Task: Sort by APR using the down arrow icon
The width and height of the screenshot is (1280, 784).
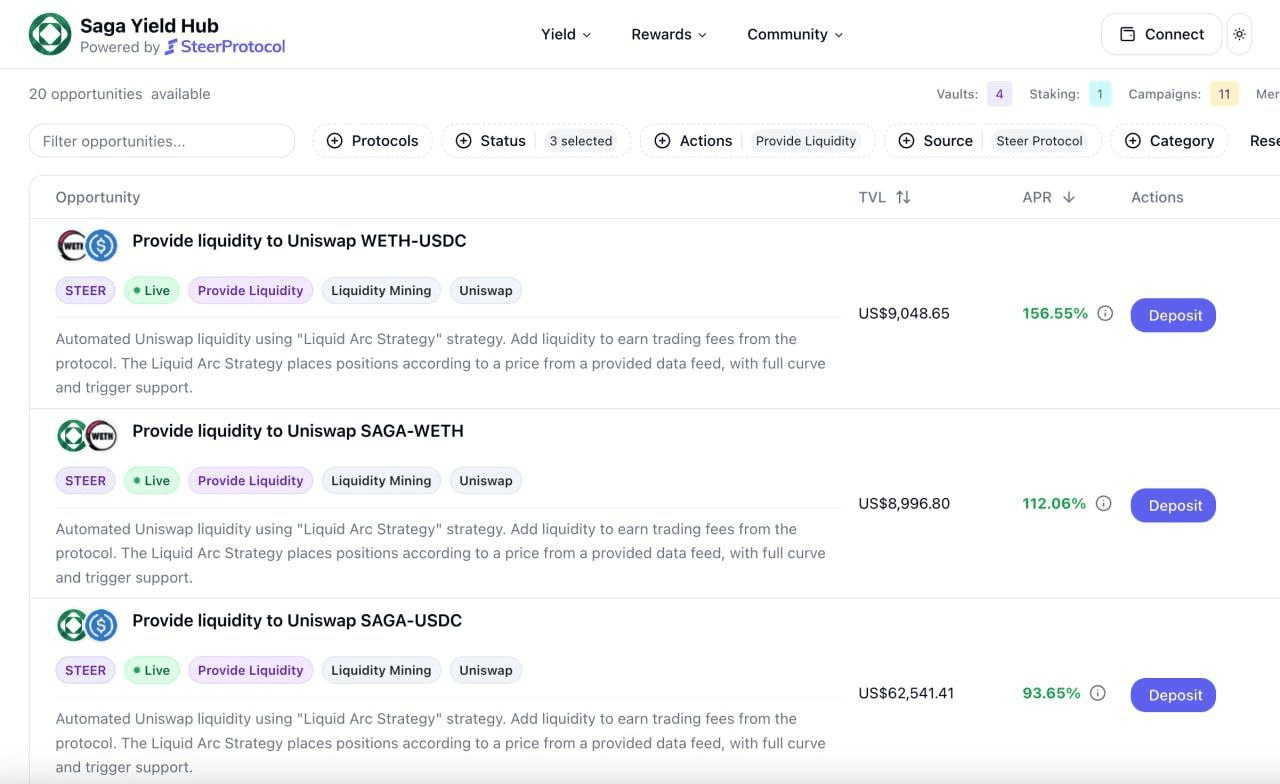Action: (1068, 197)
